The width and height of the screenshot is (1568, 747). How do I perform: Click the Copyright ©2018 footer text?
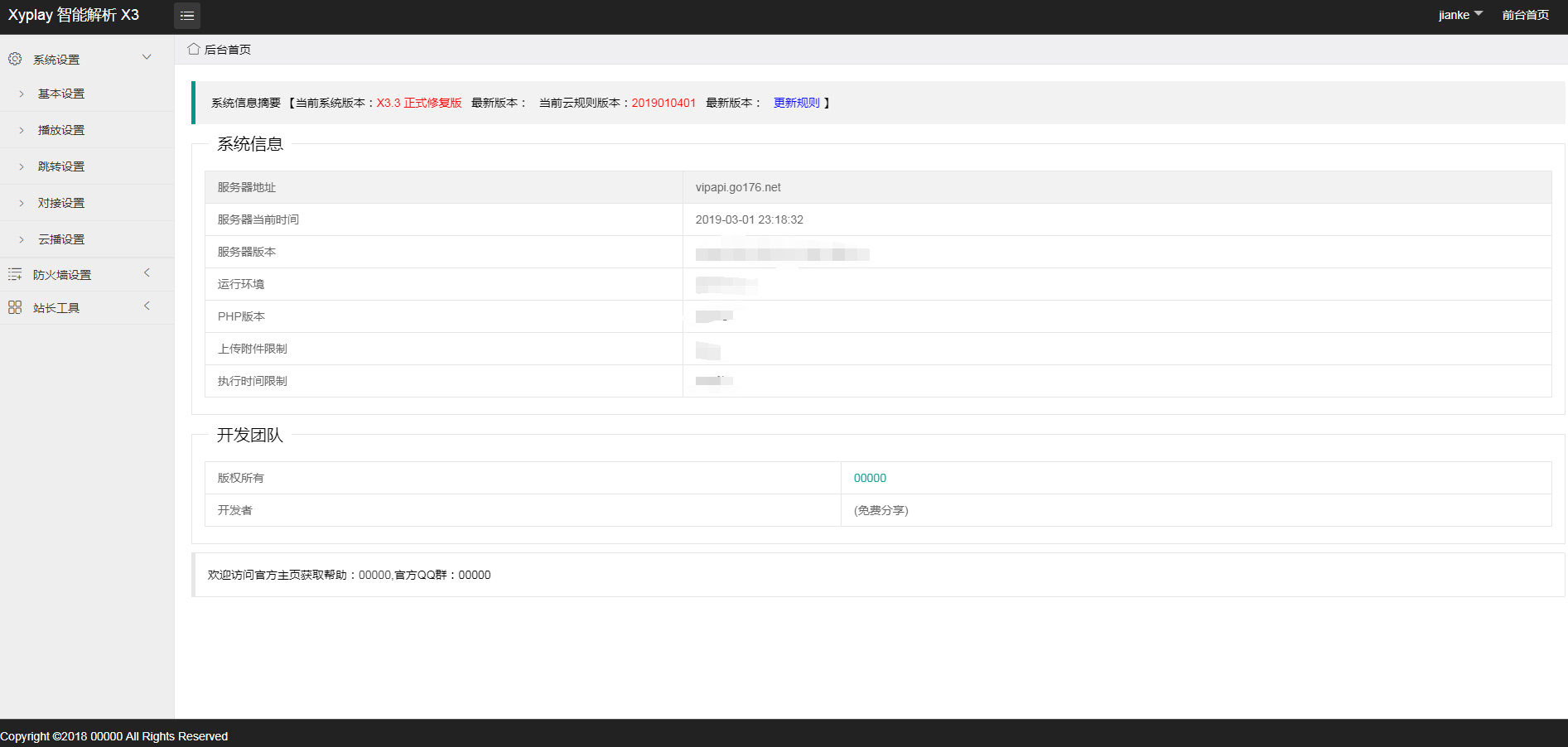[113, 736]
